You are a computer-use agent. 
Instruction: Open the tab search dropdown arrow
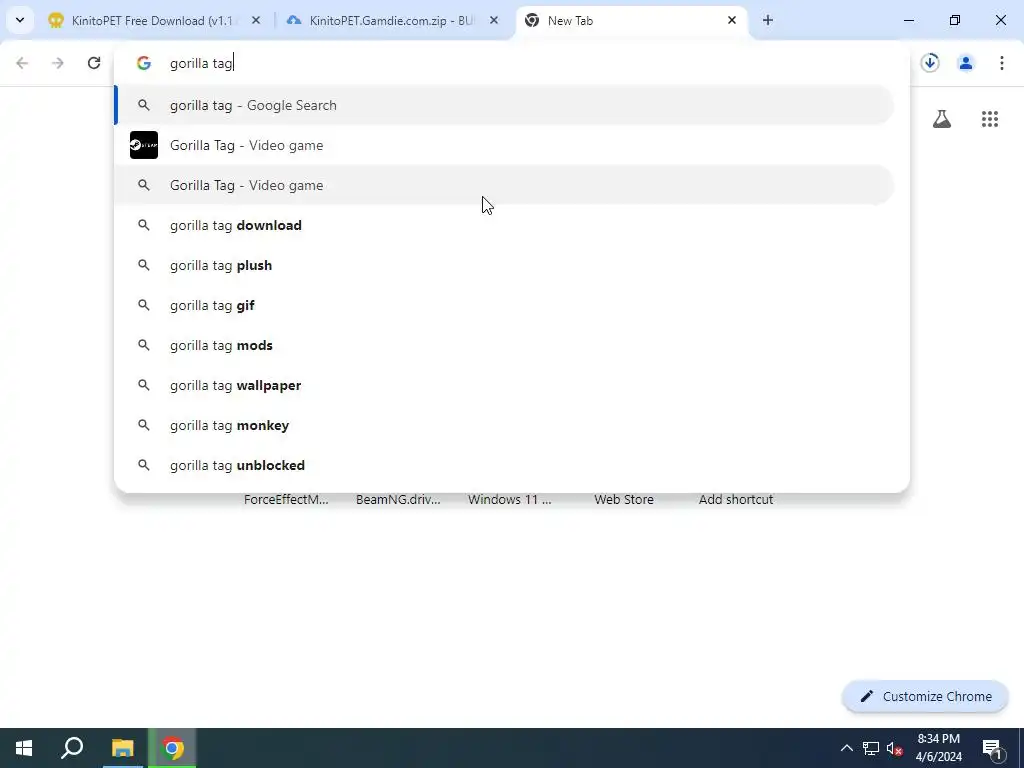20,20
